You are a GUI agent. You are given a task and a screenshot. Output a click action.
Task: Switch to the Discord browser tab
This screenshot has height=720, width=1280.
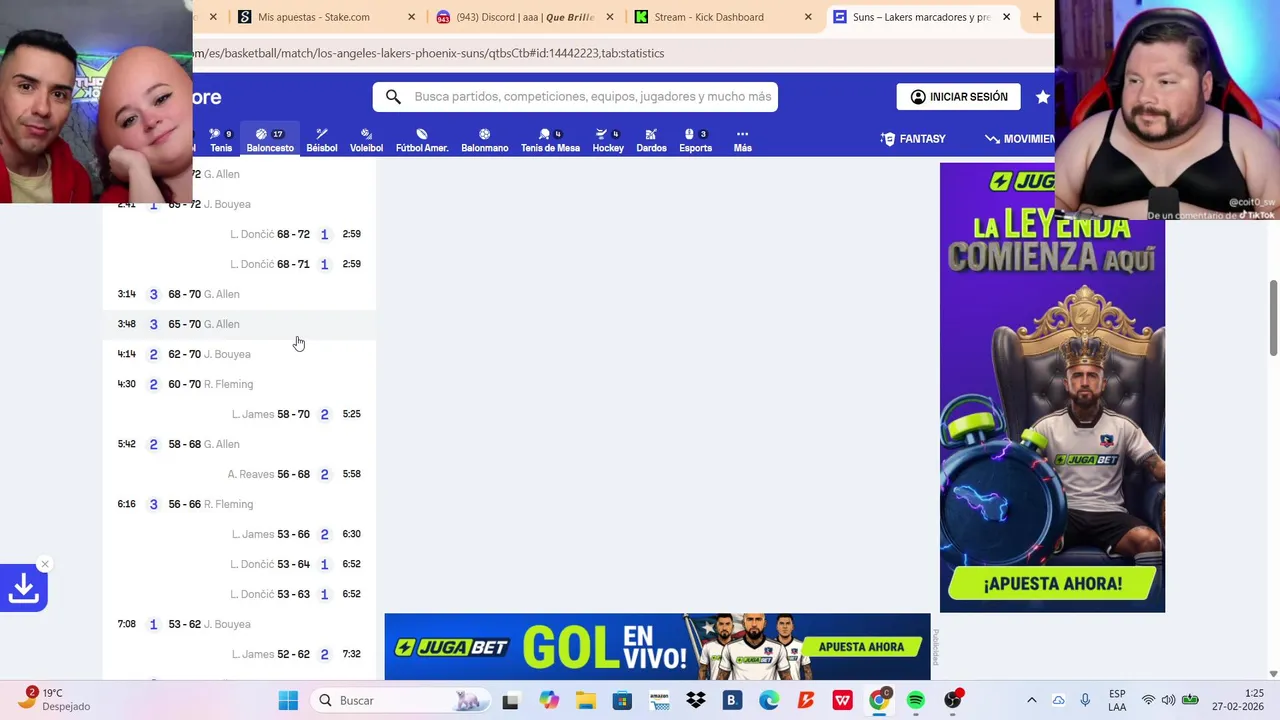(525, 17)
